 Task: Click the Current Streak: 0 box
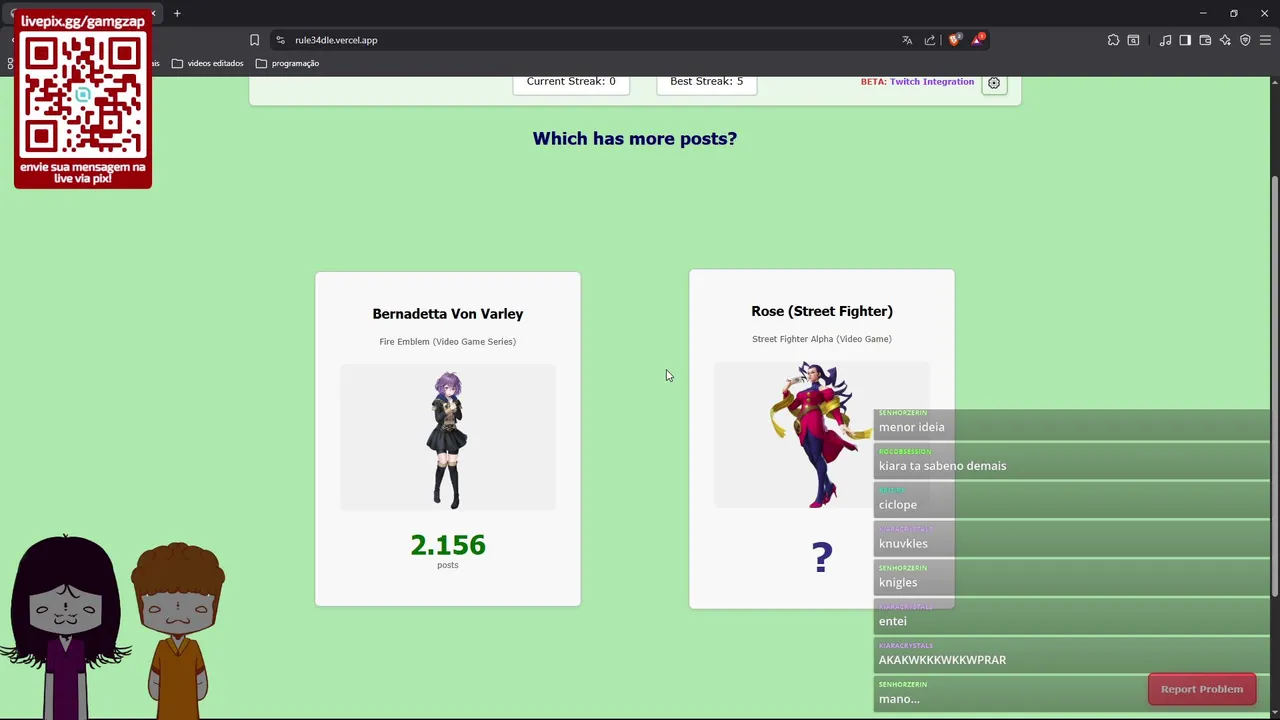(x=571, y=84)
